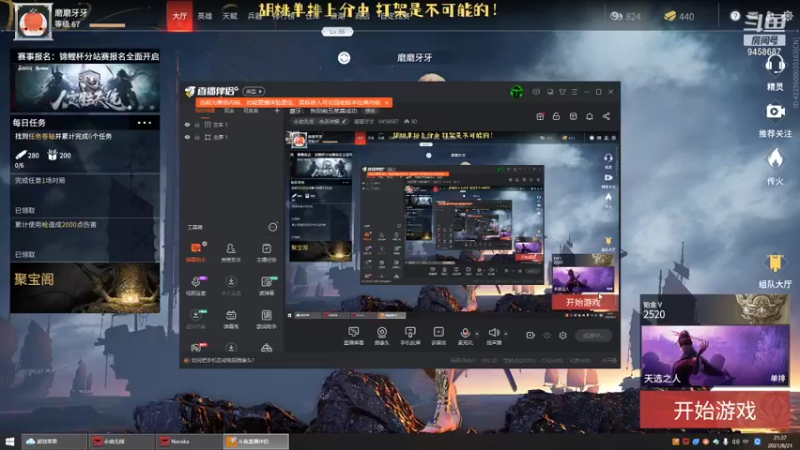Add a 手机投屏 source
Viewport: 800px width, 450px height.
410,336
